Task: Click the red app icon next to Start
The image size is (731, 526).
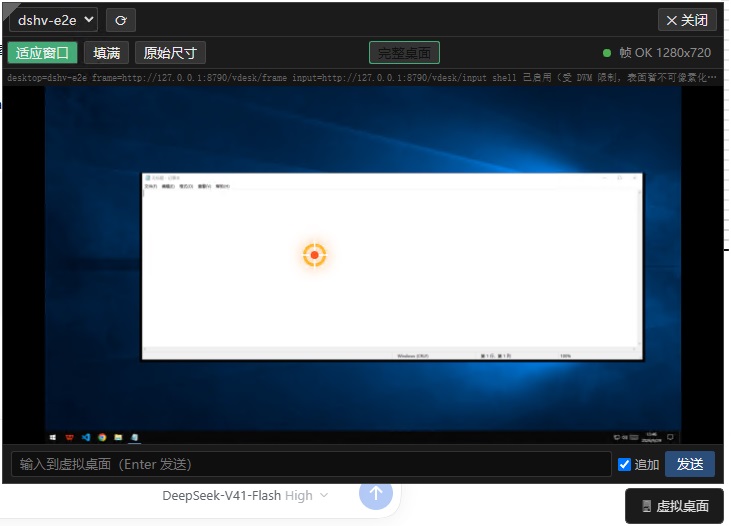Action: point(69,437)
